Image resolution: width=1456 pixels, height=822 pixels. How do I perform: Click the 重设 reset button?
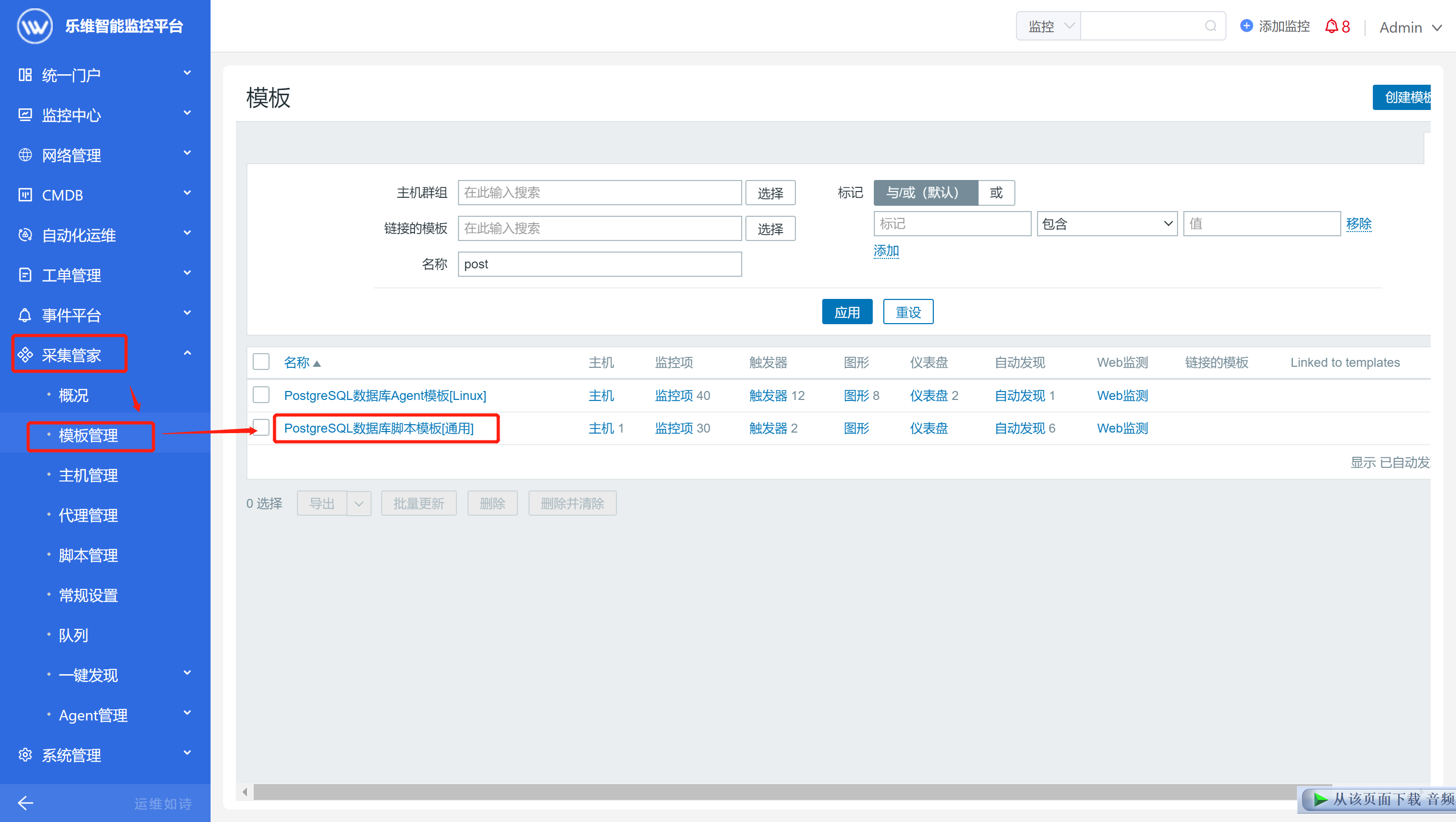click(x=909, y=312)
